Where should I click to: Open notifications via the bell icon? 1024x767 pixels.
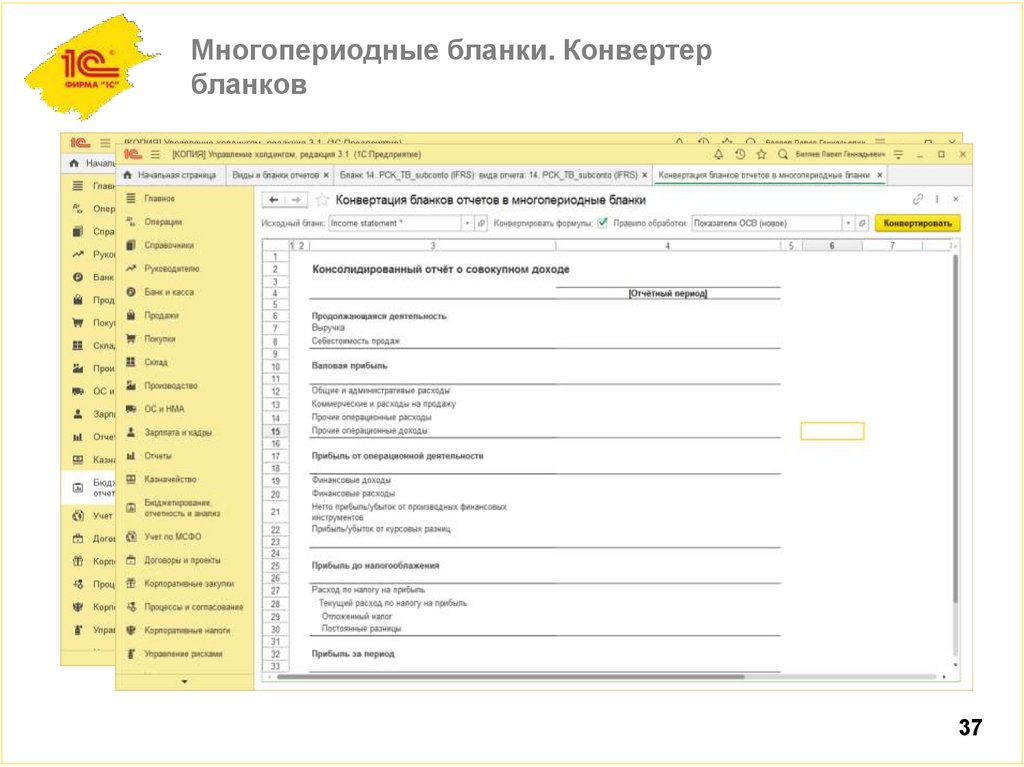[x=718, y=153]
